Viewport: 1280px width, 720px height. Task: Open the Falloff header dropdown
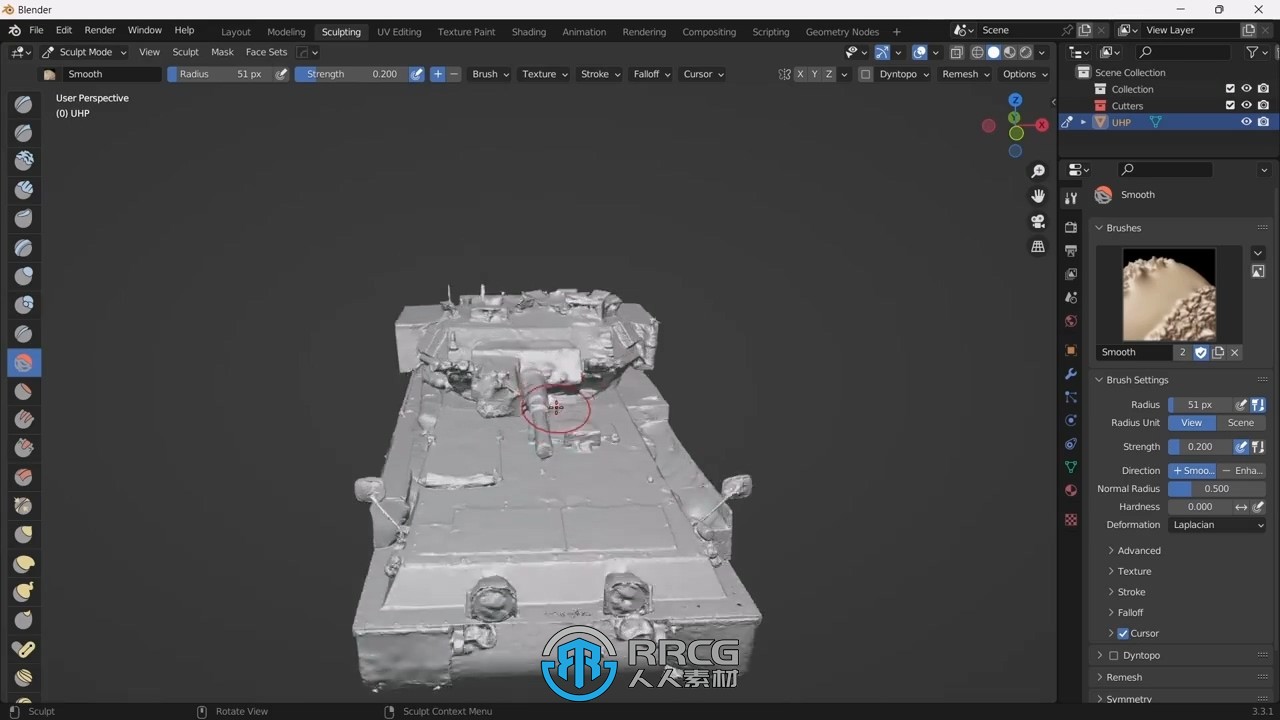click(x=652, y=74)
